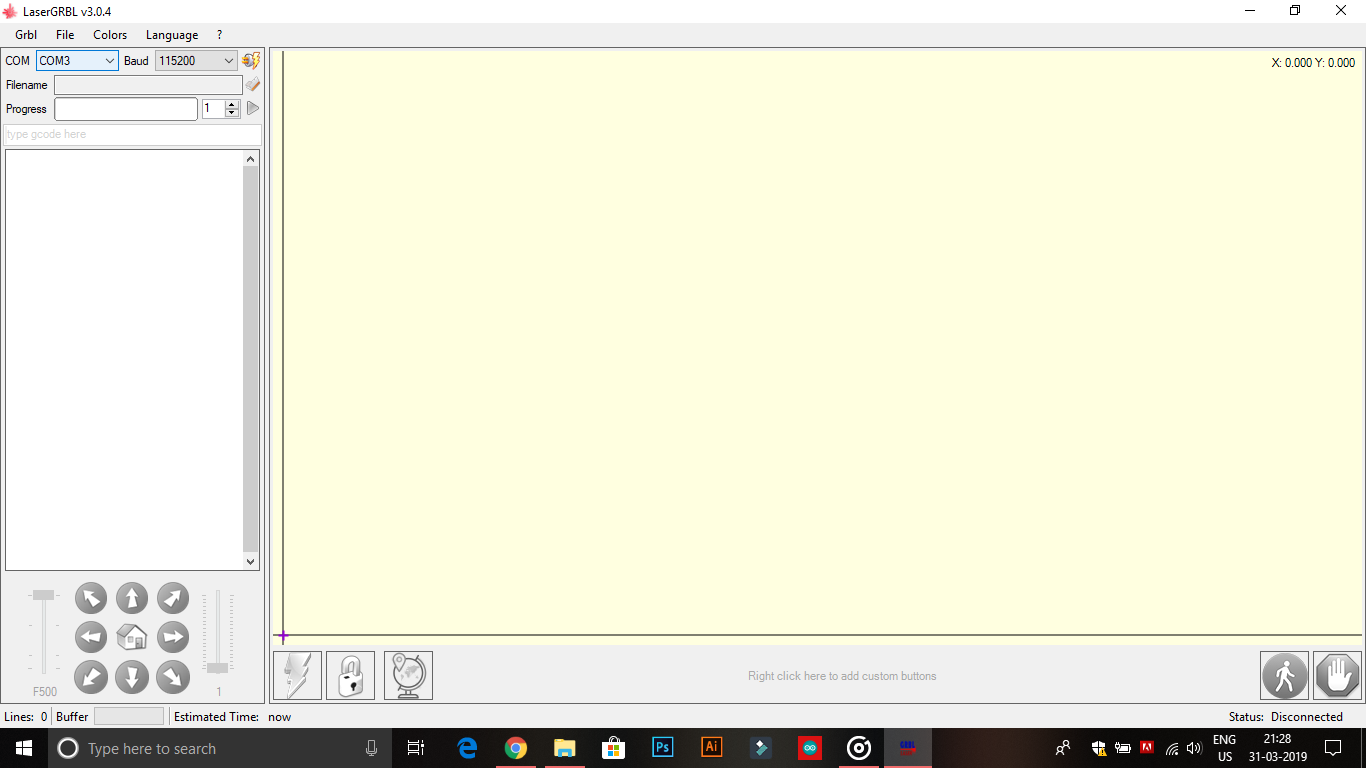Launch Photoshop from the taskbar
Viewport: 1366px width, 768px height.
click(662, 747)
